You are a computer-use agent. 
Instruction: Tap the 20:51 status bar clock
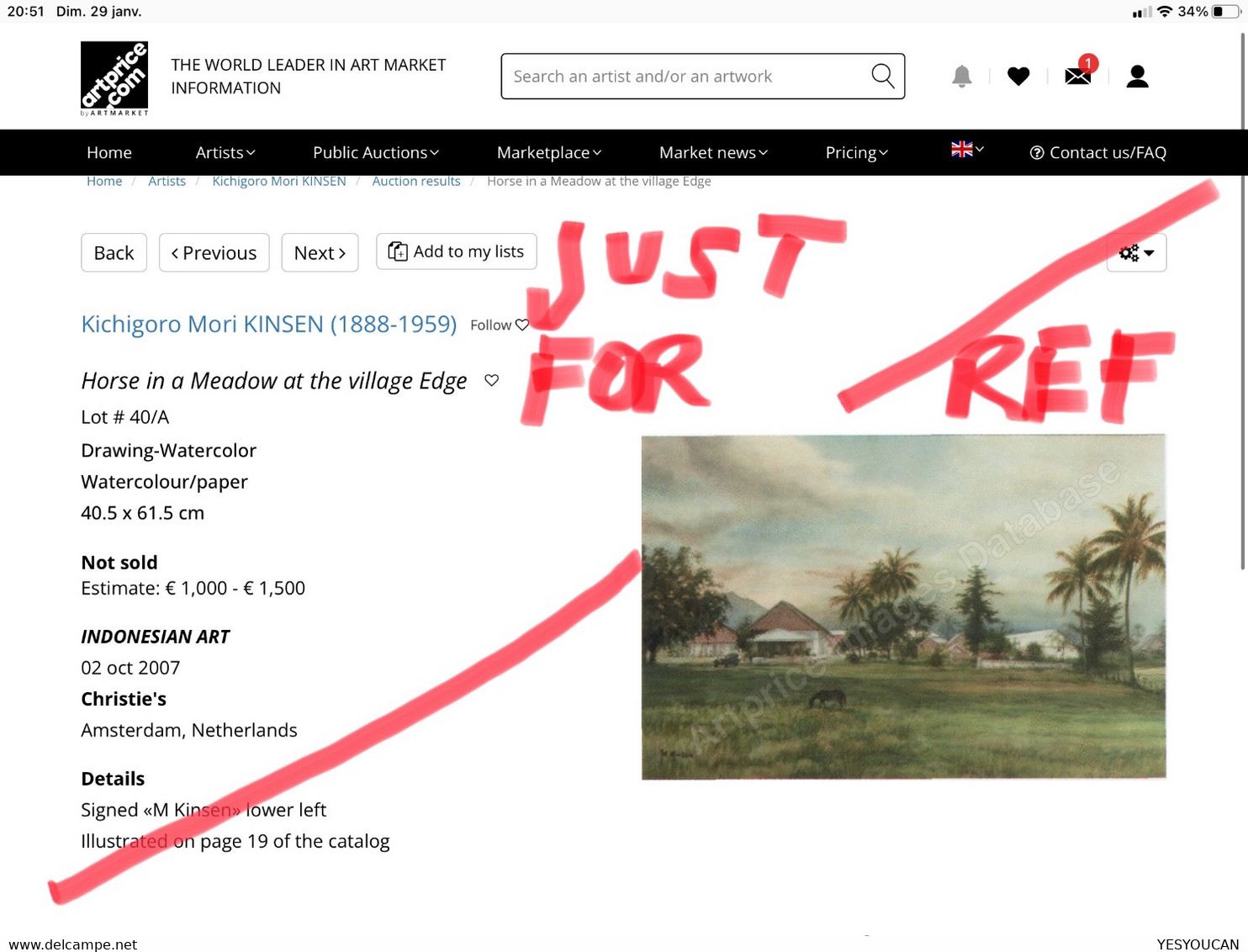(x=25, y=12)
